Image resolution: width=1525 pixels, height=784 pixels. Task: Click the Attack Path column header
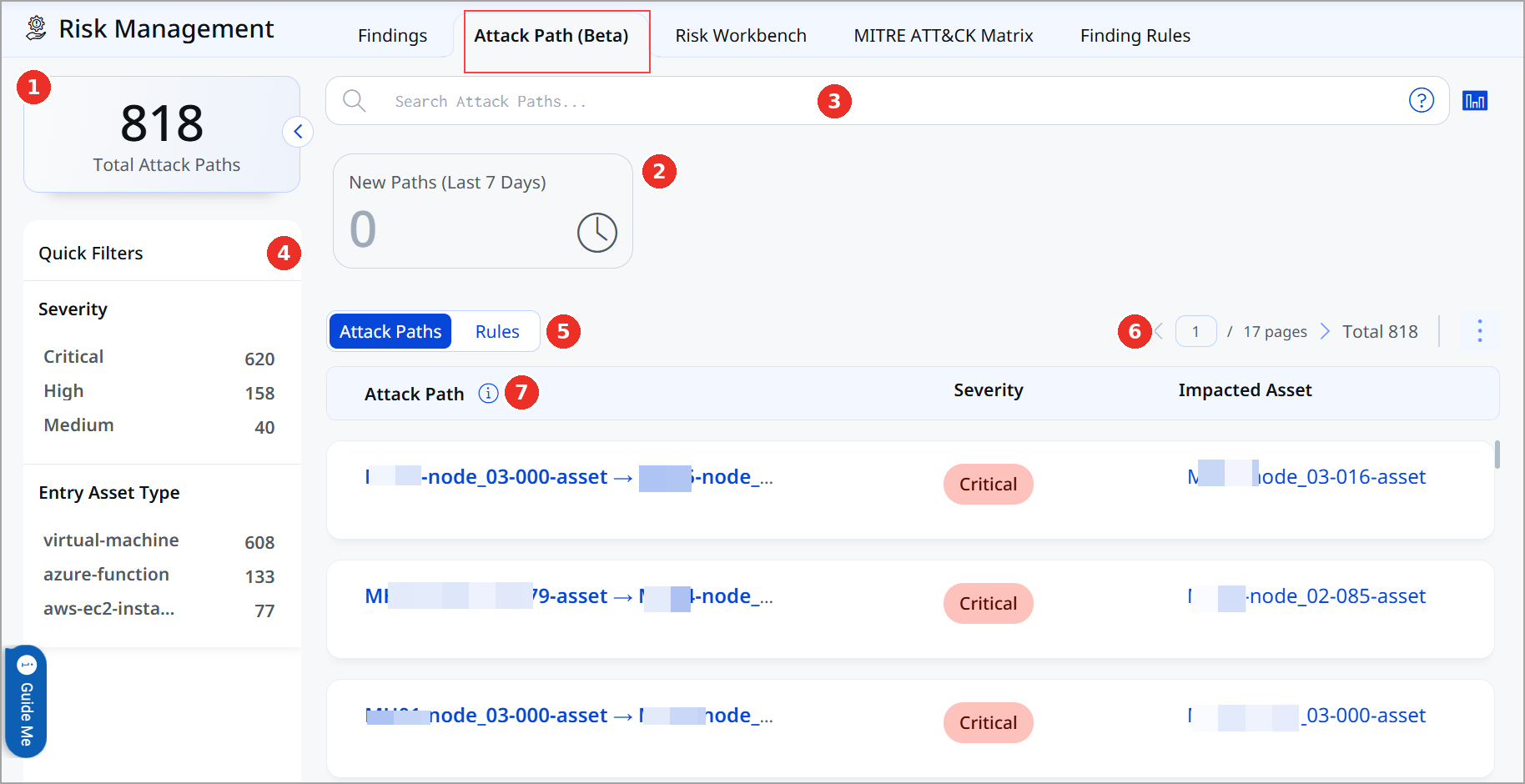coord(414,394)
